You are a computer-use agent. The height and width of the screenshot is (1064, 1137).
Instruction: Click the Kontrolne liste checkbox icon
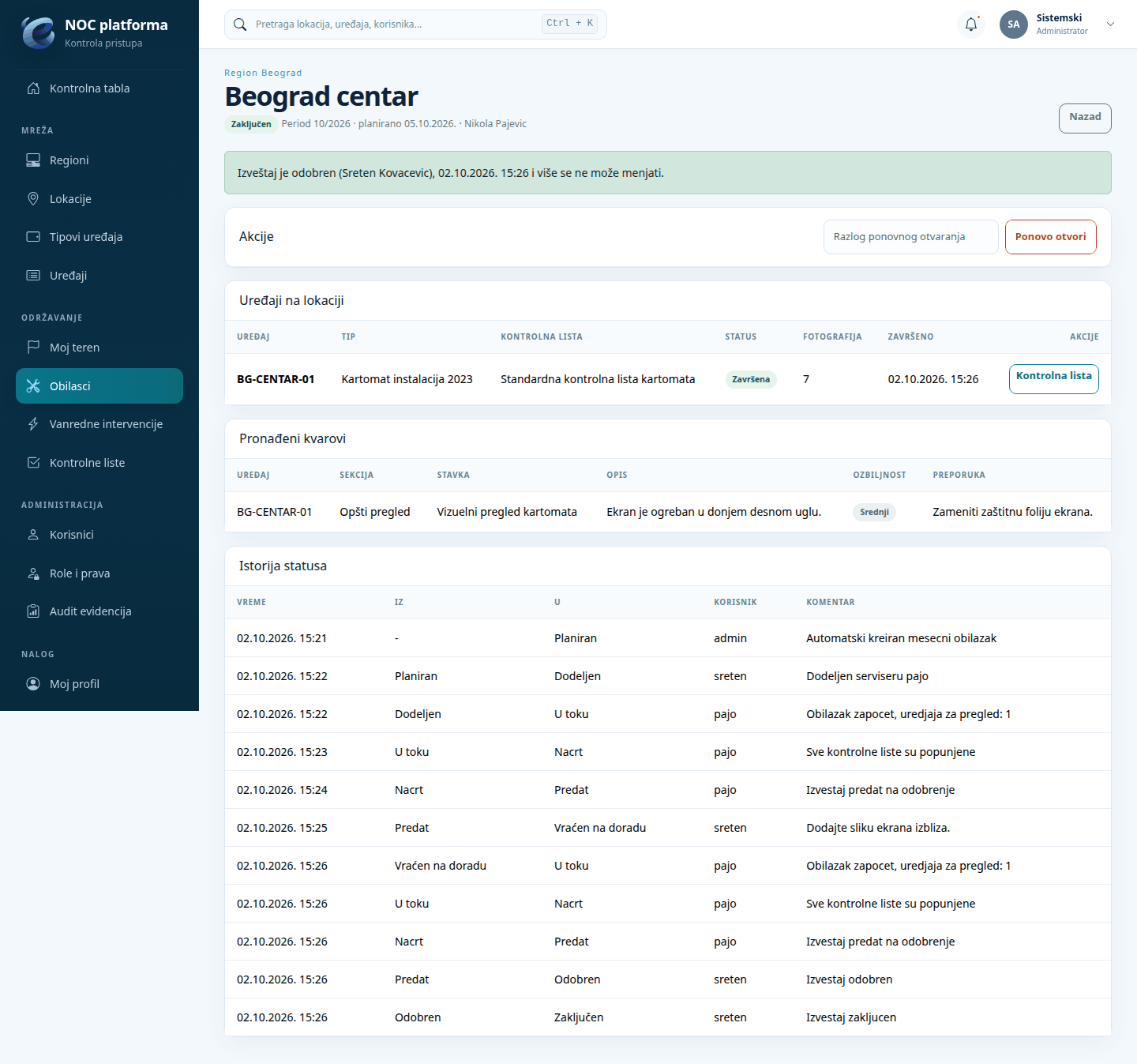coord(33,463)
